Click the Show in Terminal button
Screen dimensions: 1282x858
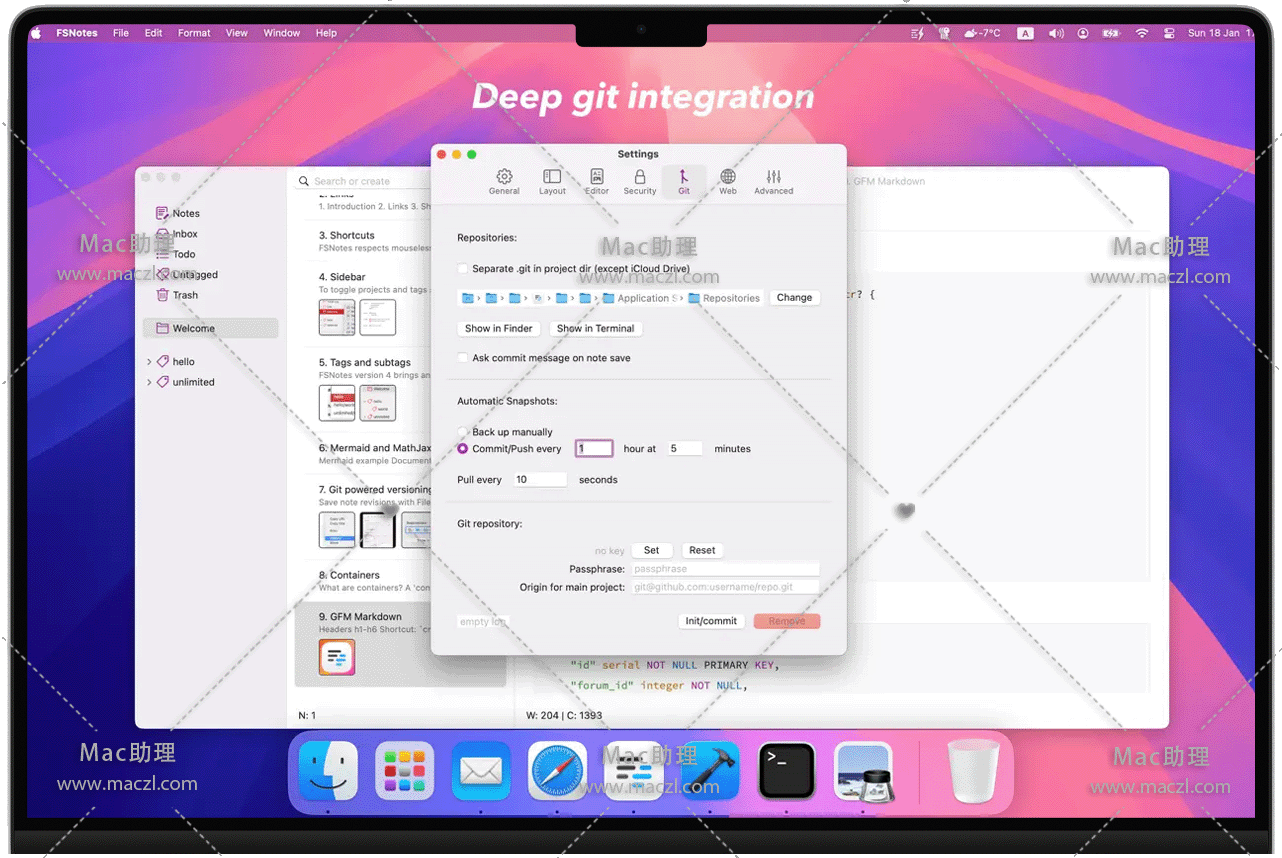pos(596,328)
